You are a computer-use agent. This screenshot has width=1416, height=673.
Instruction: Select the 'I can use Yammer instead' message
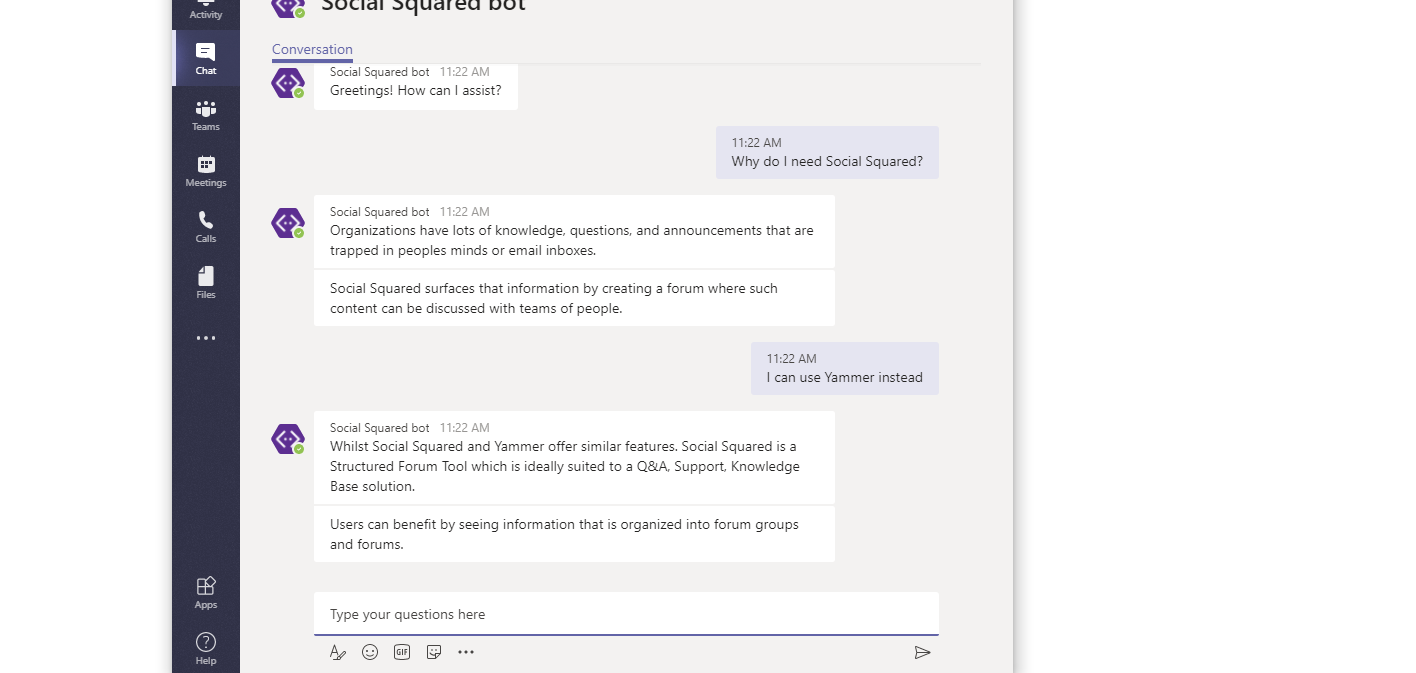(x=844, y=377)
